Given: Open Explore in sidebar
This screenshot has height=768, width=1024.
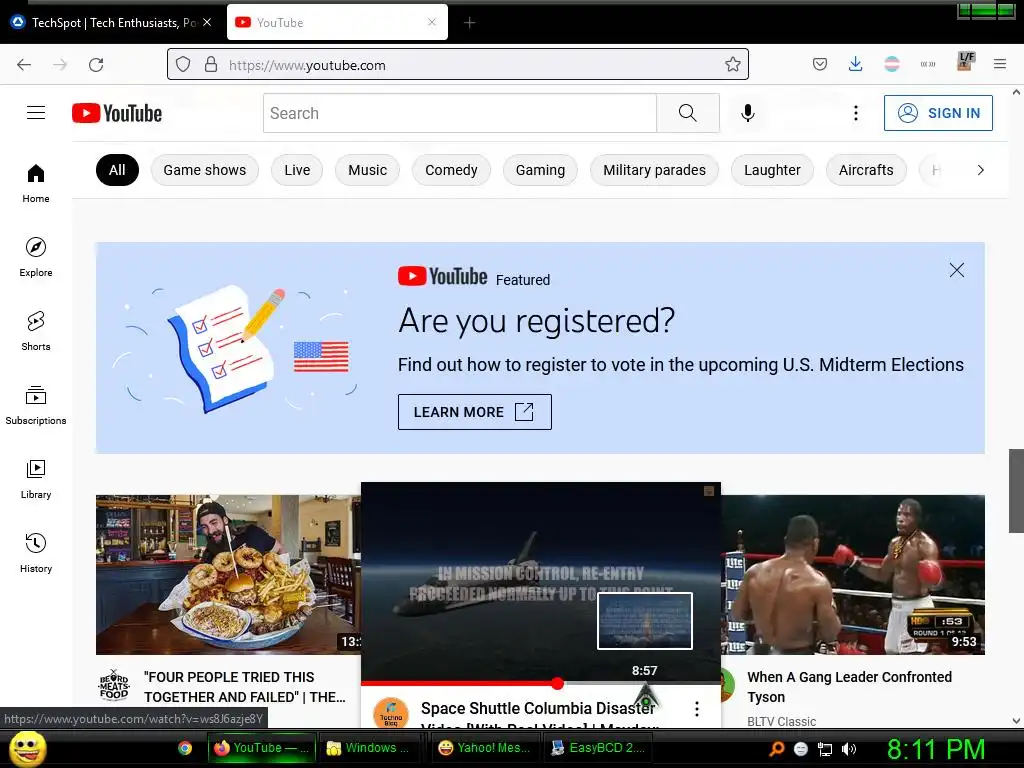Looking at the screenshot, I should [x=36, y=257].
